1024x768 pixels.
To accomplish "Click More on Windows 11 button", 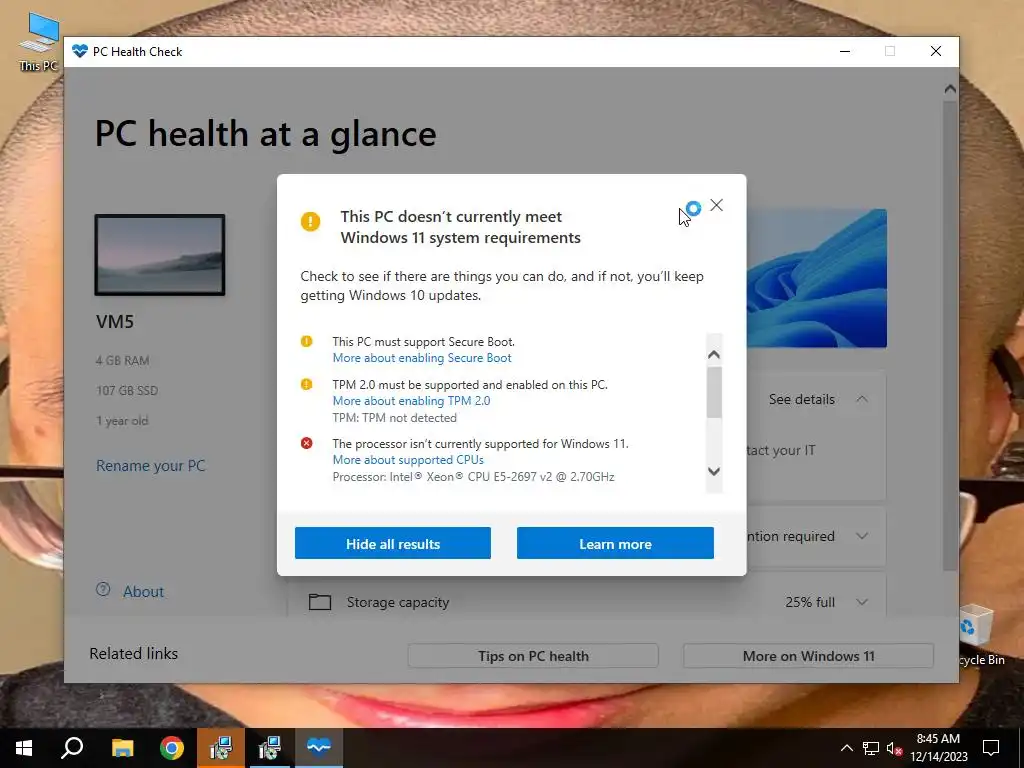I will click(x=808, y=656).
